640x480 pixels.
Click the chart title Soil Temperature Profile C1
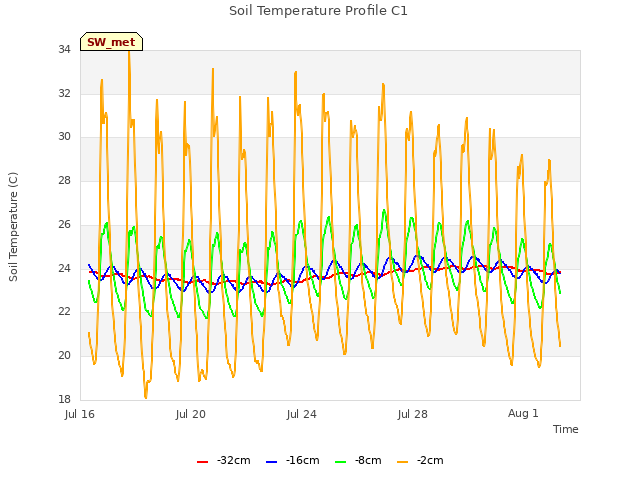point(318,11)
